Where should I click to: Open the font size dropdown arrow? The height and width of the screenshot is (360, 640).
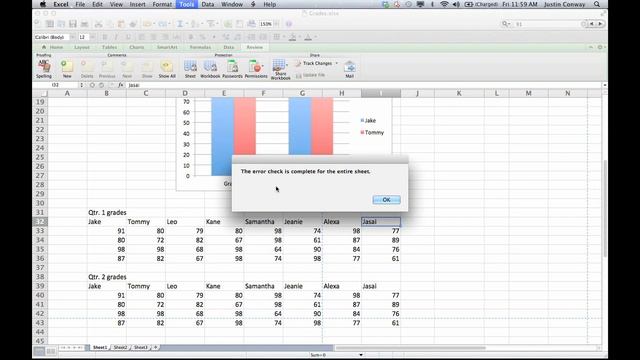click(x=92, y=37)
